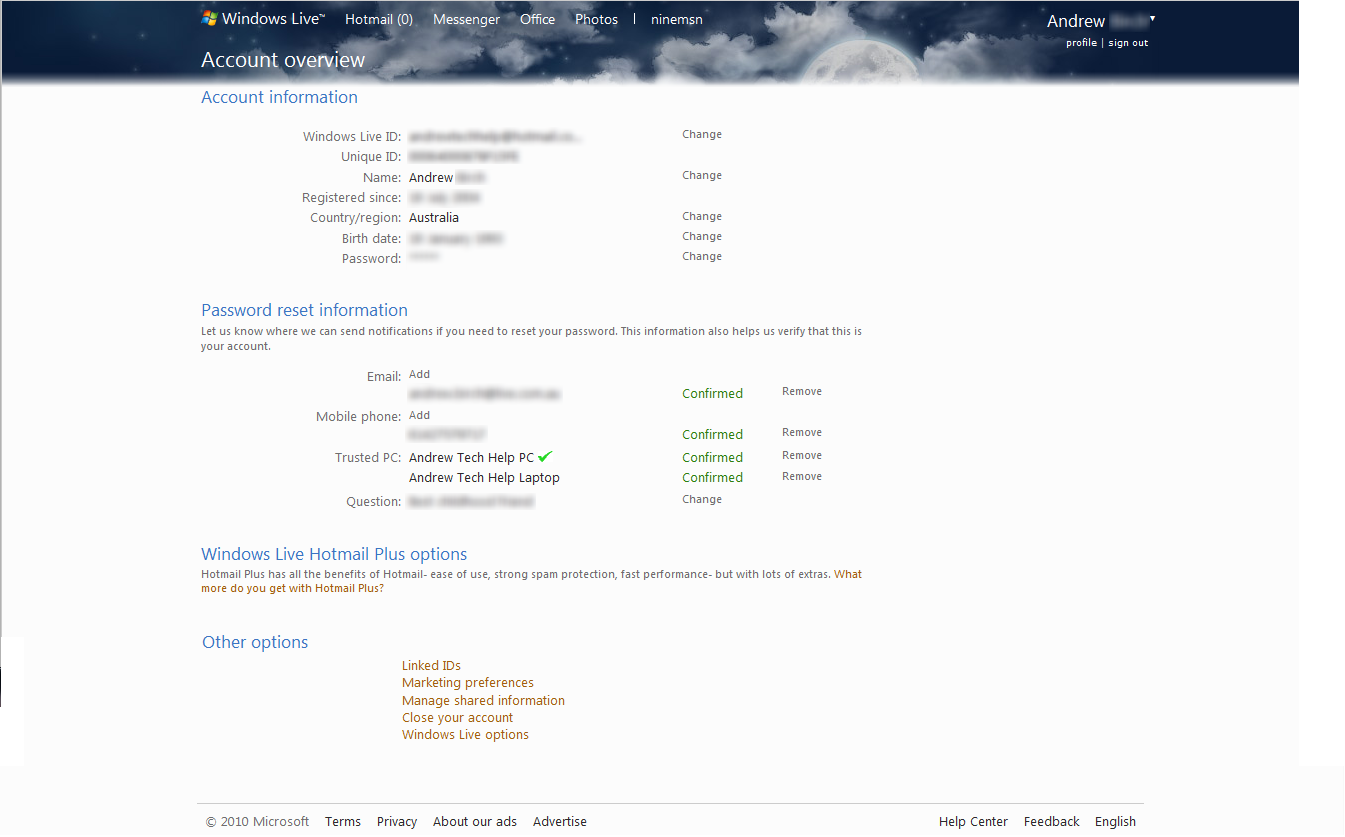
Task: Open the Terms footer link
Action: (x=343, y=821)
